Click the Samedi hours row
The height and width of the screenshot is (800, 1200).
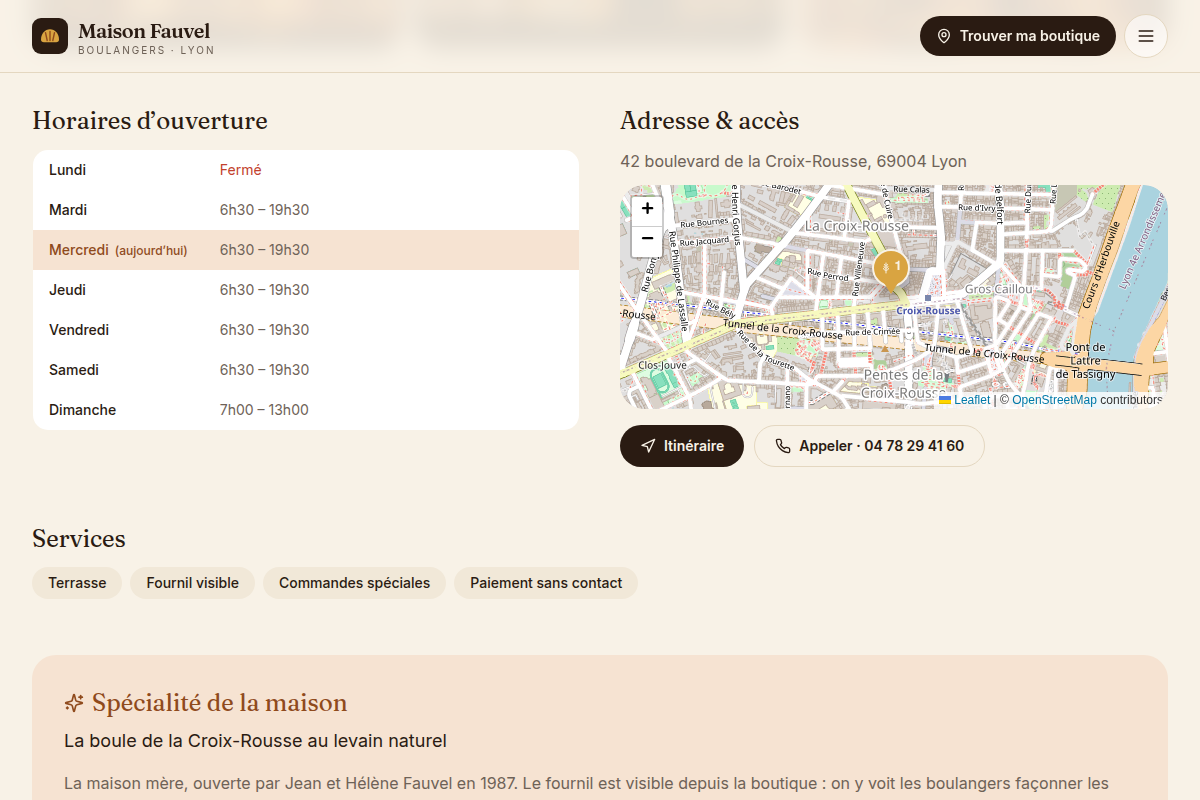click(x=306, y=370)
